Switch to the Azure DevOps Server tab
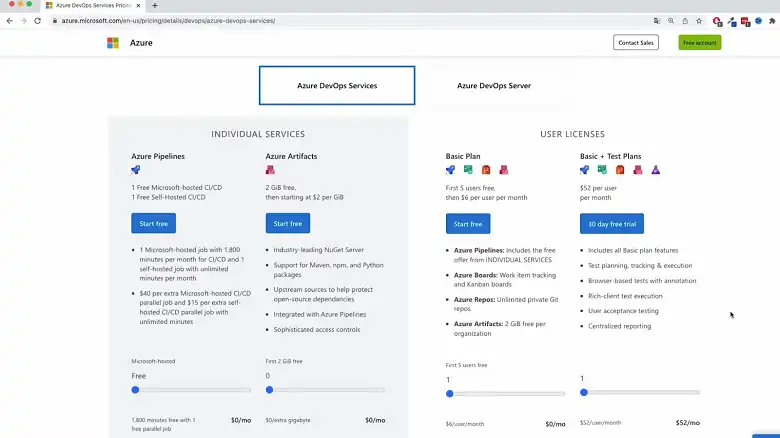Image resolution: width=780 pixels, height=438 pixels. click(494, 86)
